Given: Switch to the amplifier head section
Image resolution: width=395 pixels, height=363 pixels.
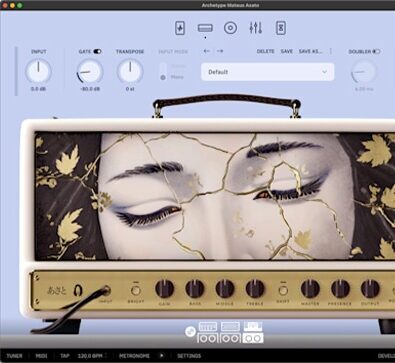Looking at the screenshot, I should [x=205, y=28].
